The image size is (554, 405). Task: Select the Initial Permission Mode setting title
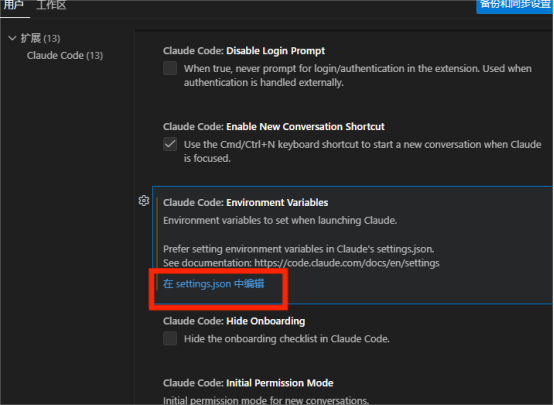248,383
